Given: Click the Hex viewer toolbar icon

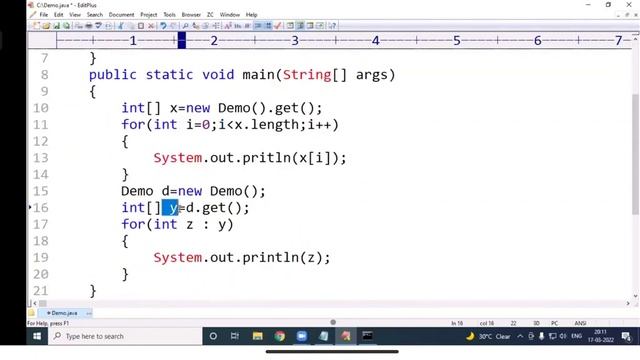Looking at the screenshot, I should [x=238, y=26].
